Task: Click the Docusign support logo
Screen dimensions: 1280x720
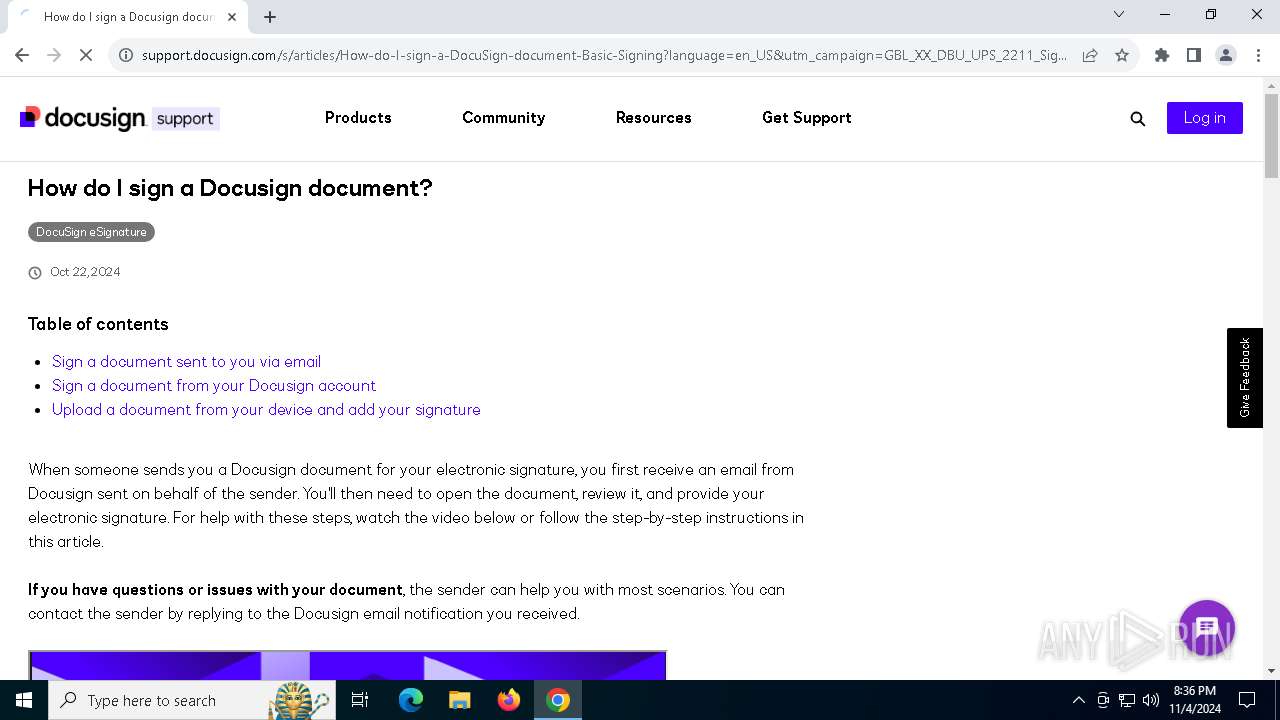Action: coord(119,118)
